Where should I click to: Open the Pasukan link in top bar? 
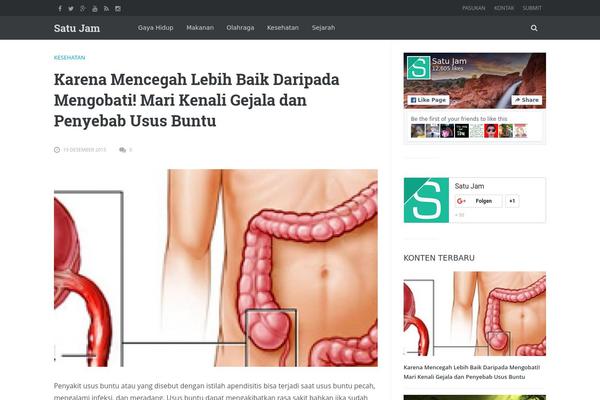point(473,8)
